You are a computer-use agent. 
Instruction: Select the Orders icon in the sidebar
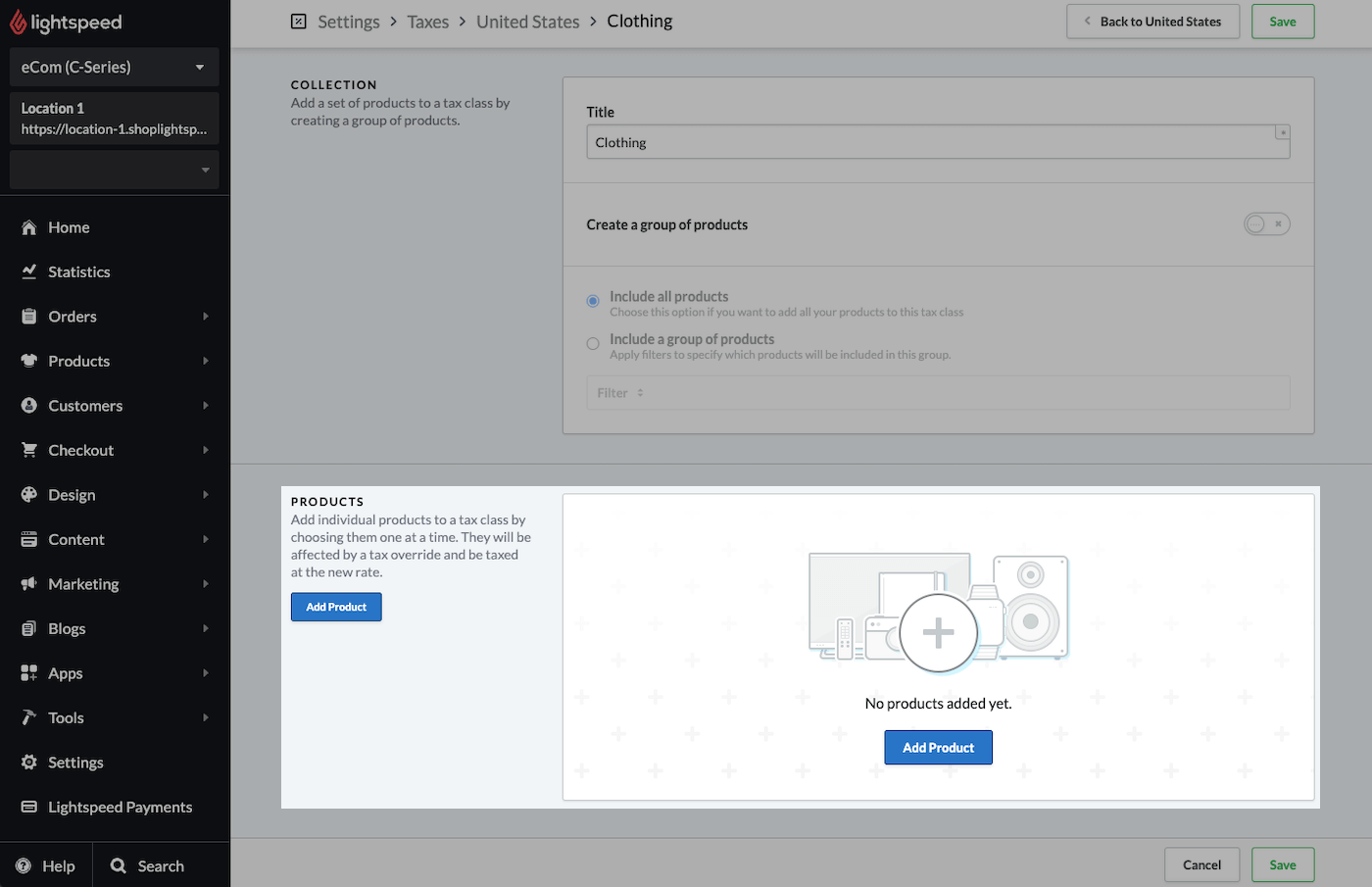pyautogui.click(x=31, y=316)
